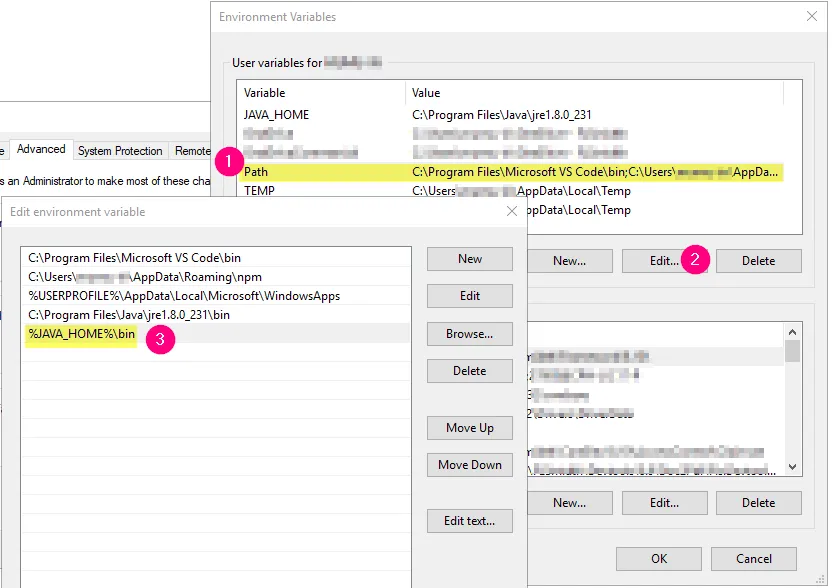Click the Variable column header
The image size is (832, 588).
pos(322,93)
